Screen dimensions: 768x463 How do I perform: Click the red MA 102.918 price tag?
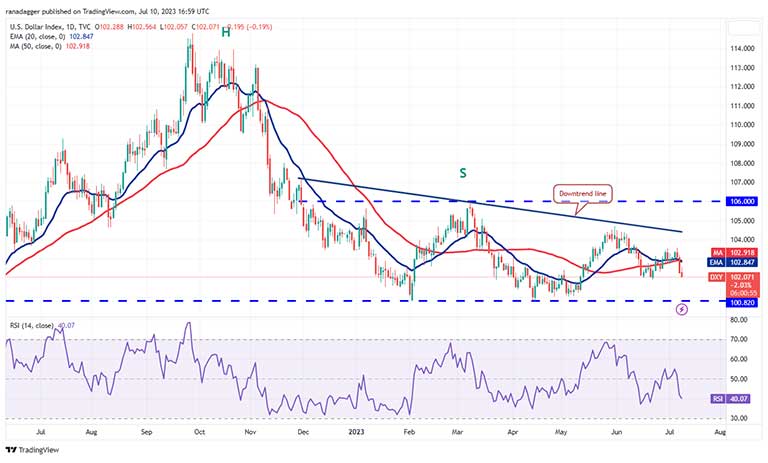point(734,253)
